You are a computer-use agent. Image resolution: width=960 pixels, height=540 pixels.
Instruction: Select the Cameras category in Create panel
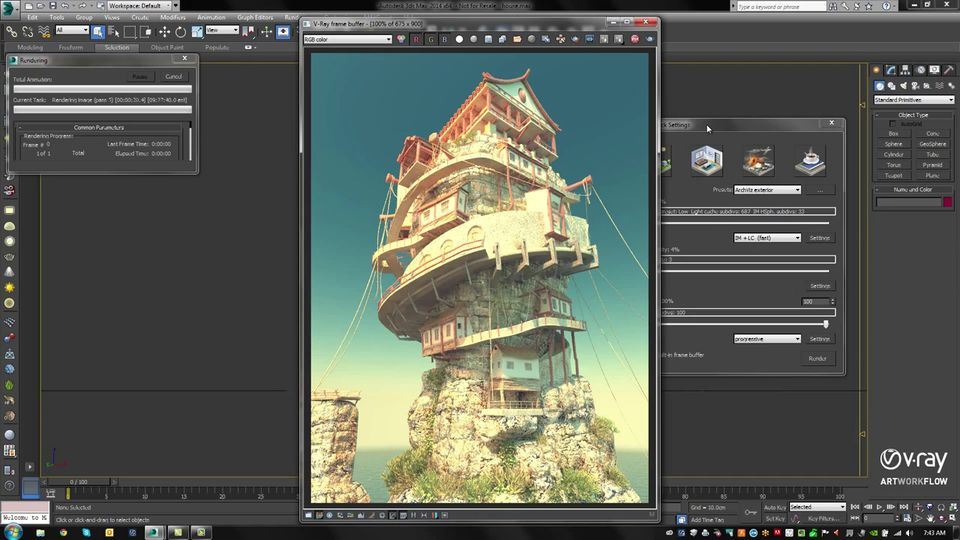click(915, 86)
